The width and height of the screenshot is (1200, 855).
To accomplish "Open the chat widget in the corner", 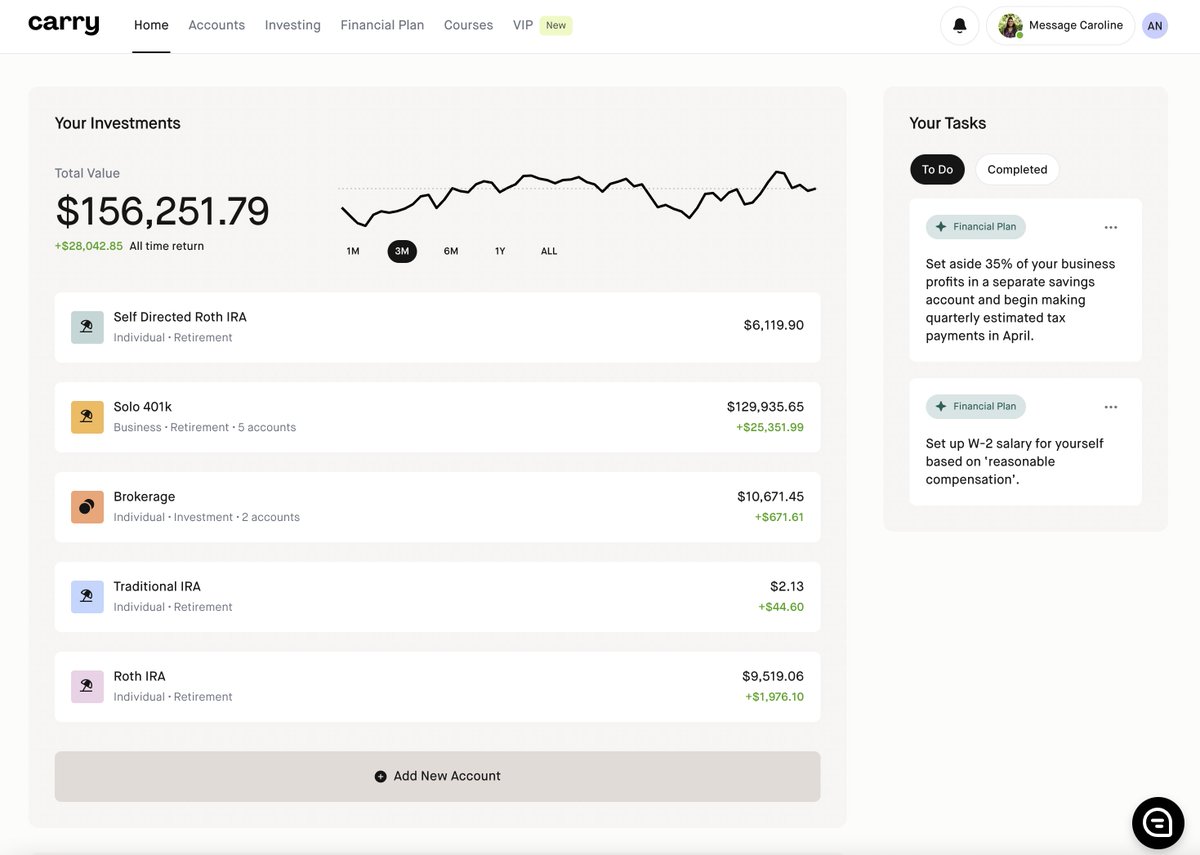I will pos(1157,822).
